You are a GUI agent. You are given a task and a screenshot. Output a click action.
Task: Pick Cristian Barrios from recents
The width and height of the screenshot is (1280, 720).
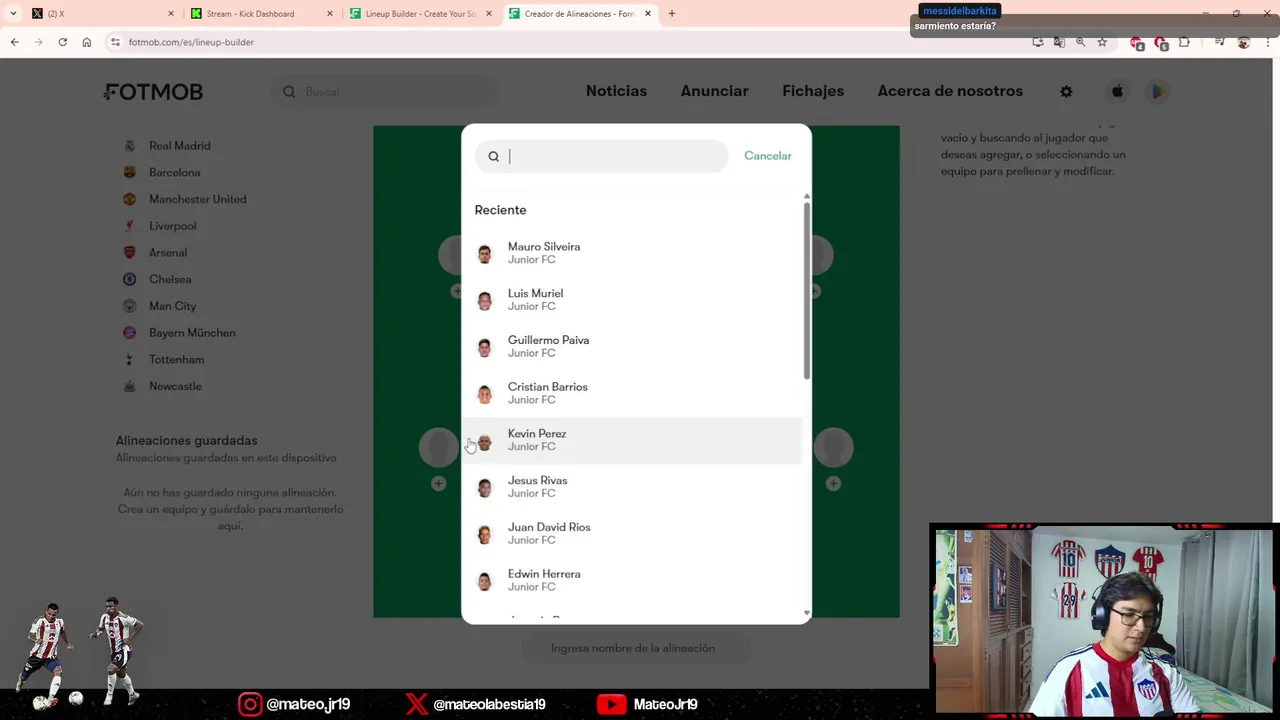click(x=632, y=393)
